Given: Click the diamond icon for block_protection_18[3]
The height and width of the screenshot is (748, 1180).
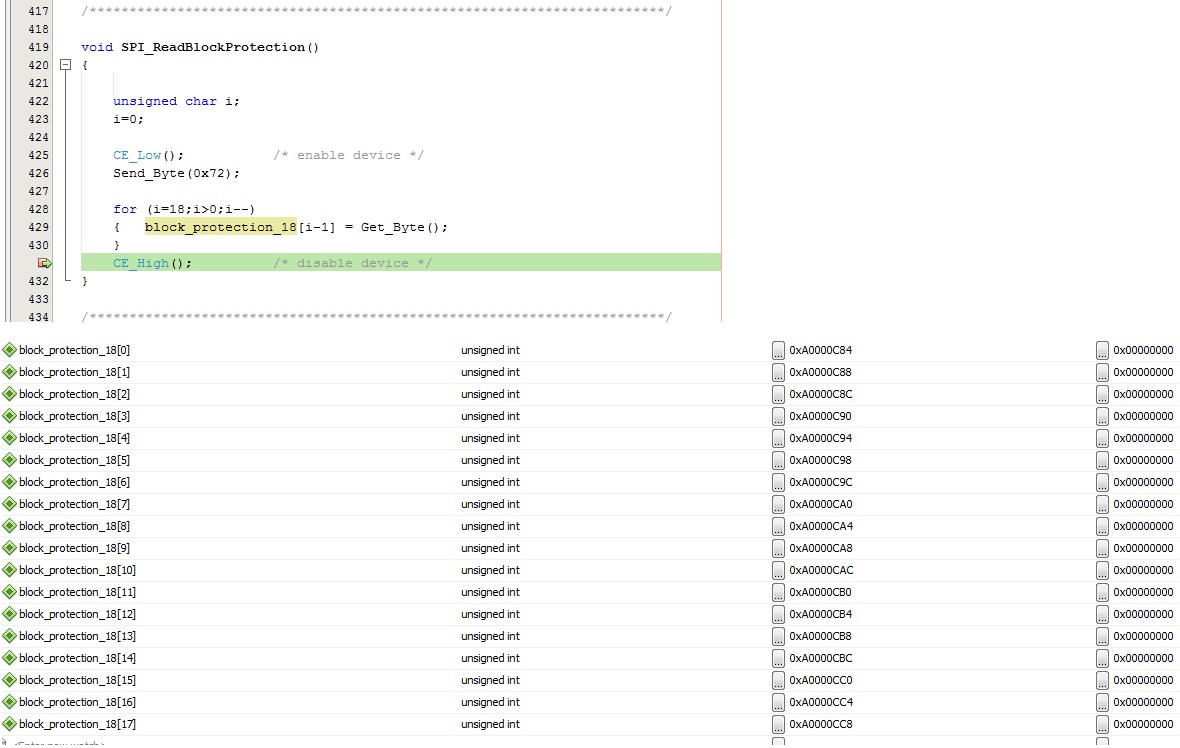Looking at the screenshot, I should [9, 416].
